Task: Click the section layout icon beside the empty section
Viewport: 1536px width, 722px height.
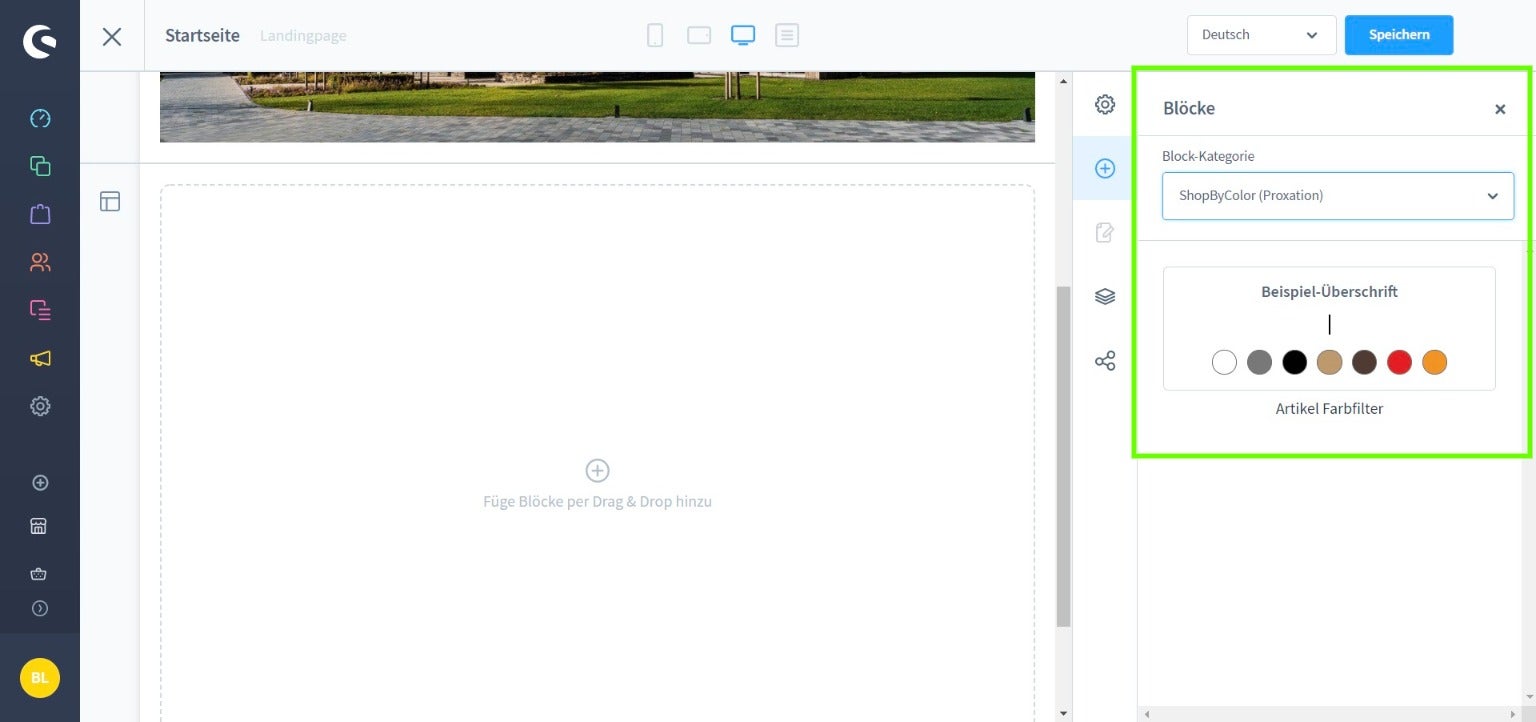Action: click(x=110, y=201)
